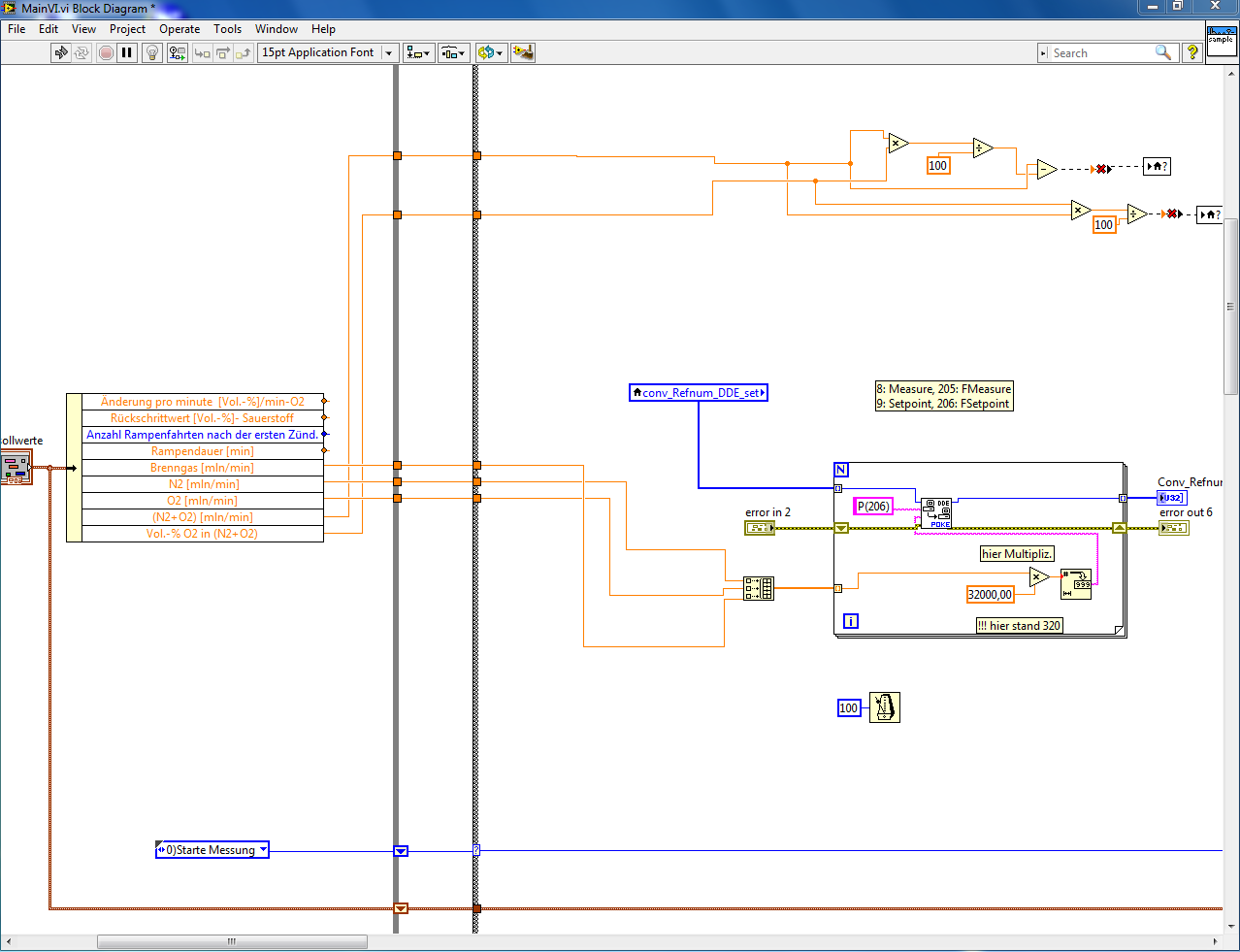The width and height of the screenshot is (1240, 952).
Task: Click the Run arrow button
Action: pyautogui.click(x=61, y=52)
